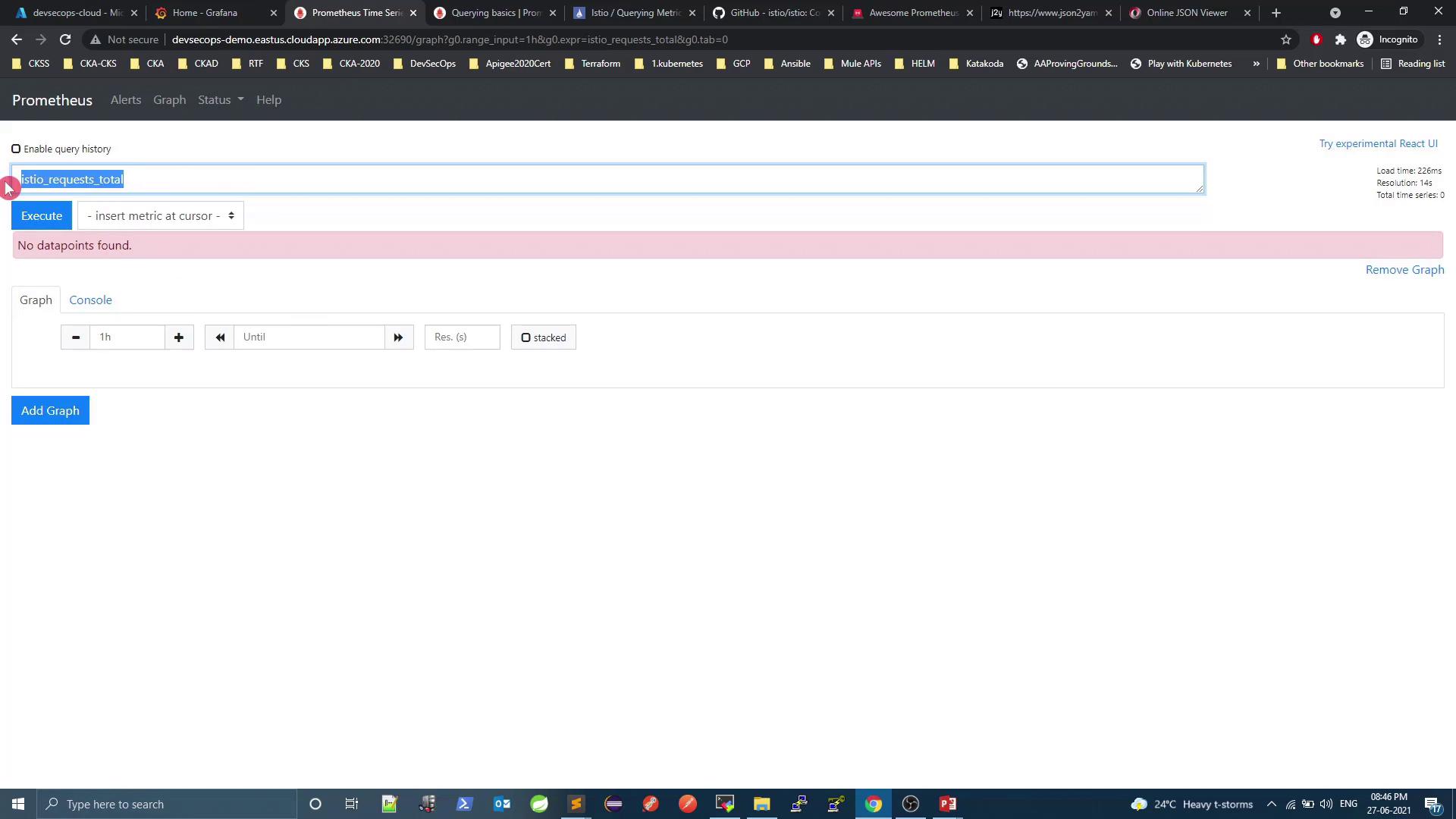This screenshot has width=1456, height=819.
Task: Click the Execute button
Action: (x=42, y=216)
